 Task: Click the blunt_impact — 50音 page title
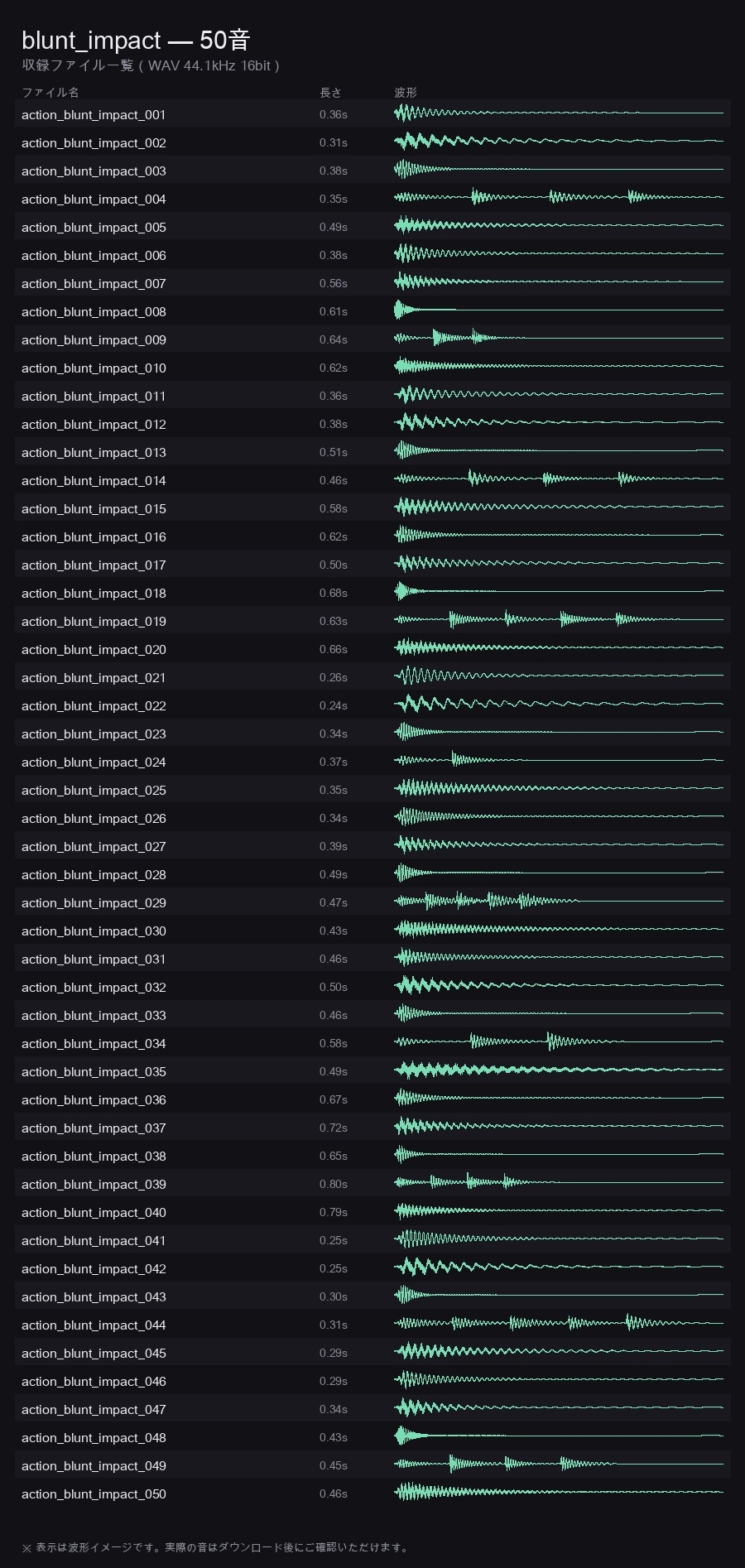136,40
